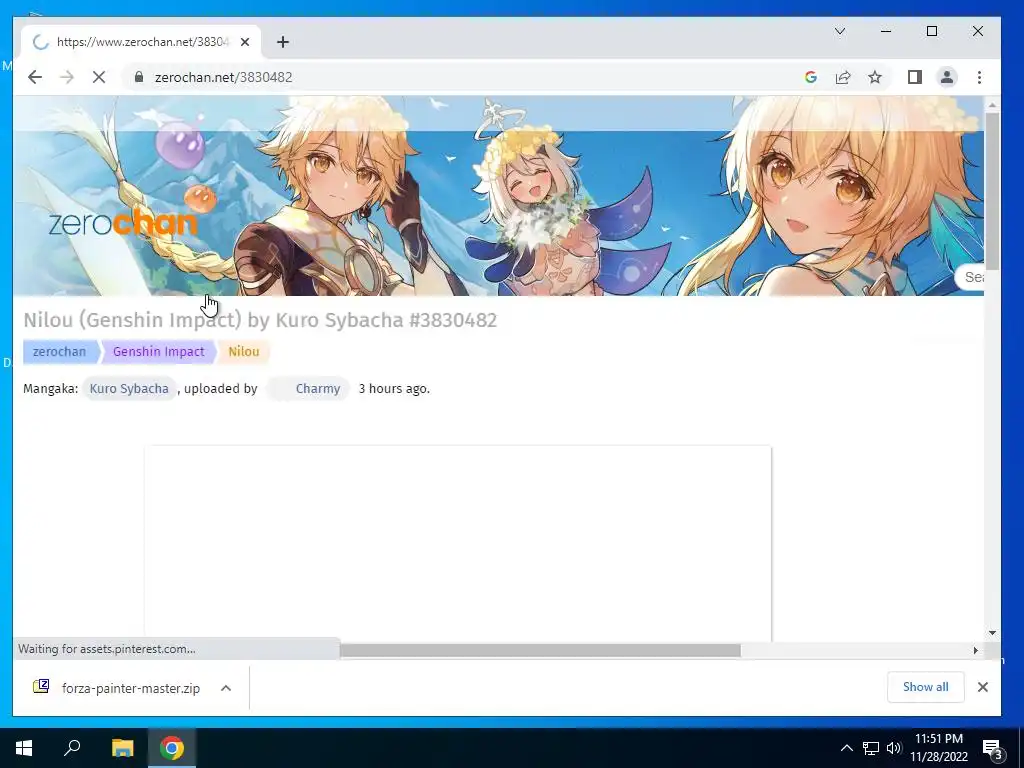The image size is (1024, 768).
Task: Click Show all downloads button
Action: point(925,687)
